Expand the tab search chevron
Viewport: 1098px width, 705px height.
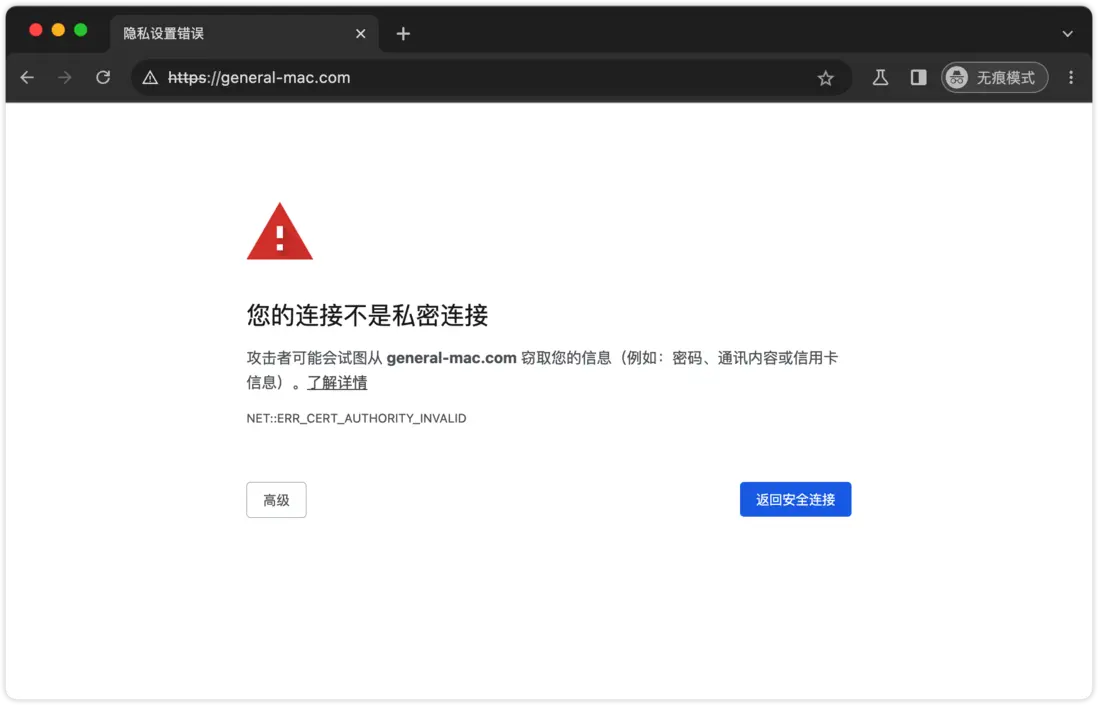(x=1067, y=34)
